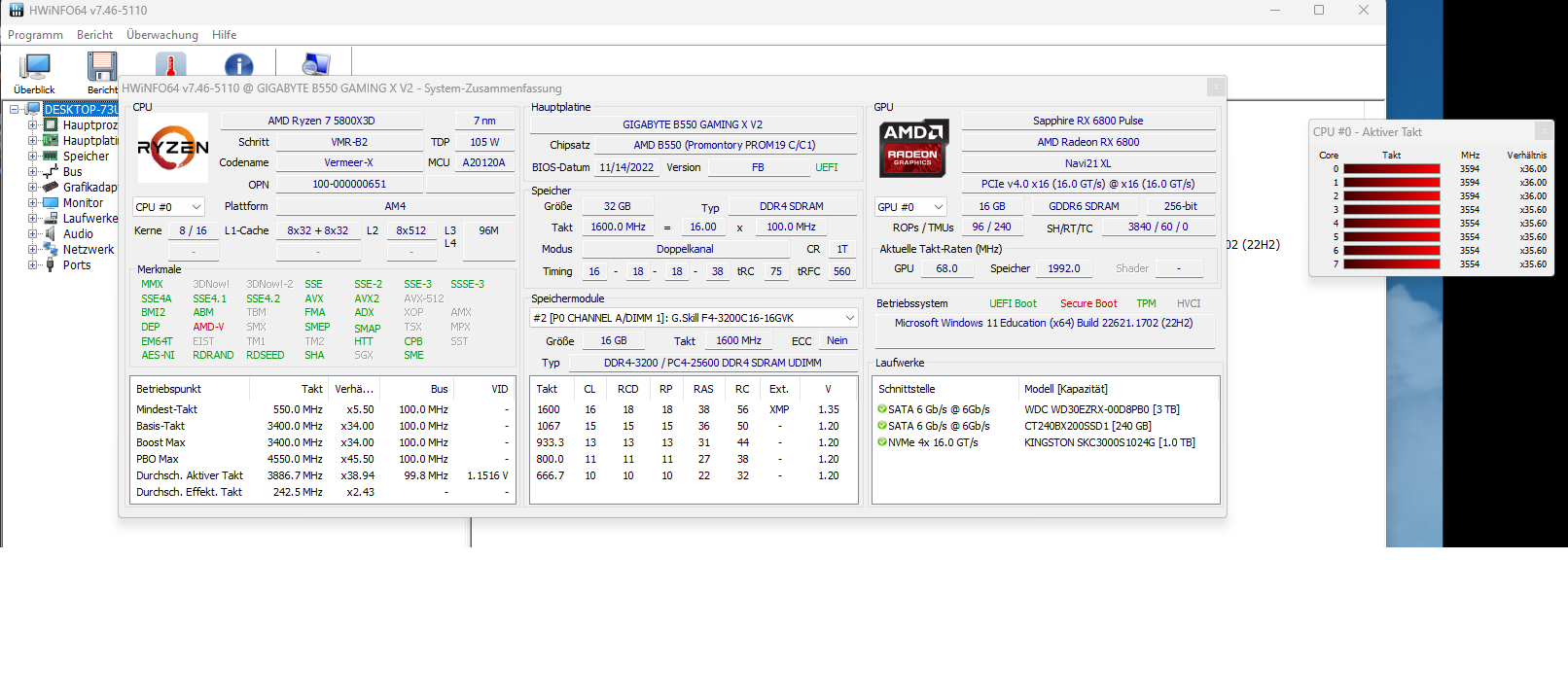Expand the Laufwerke tree node
Image resolution: width=1568 pixels, height=700 pixels.
(33, 218)
